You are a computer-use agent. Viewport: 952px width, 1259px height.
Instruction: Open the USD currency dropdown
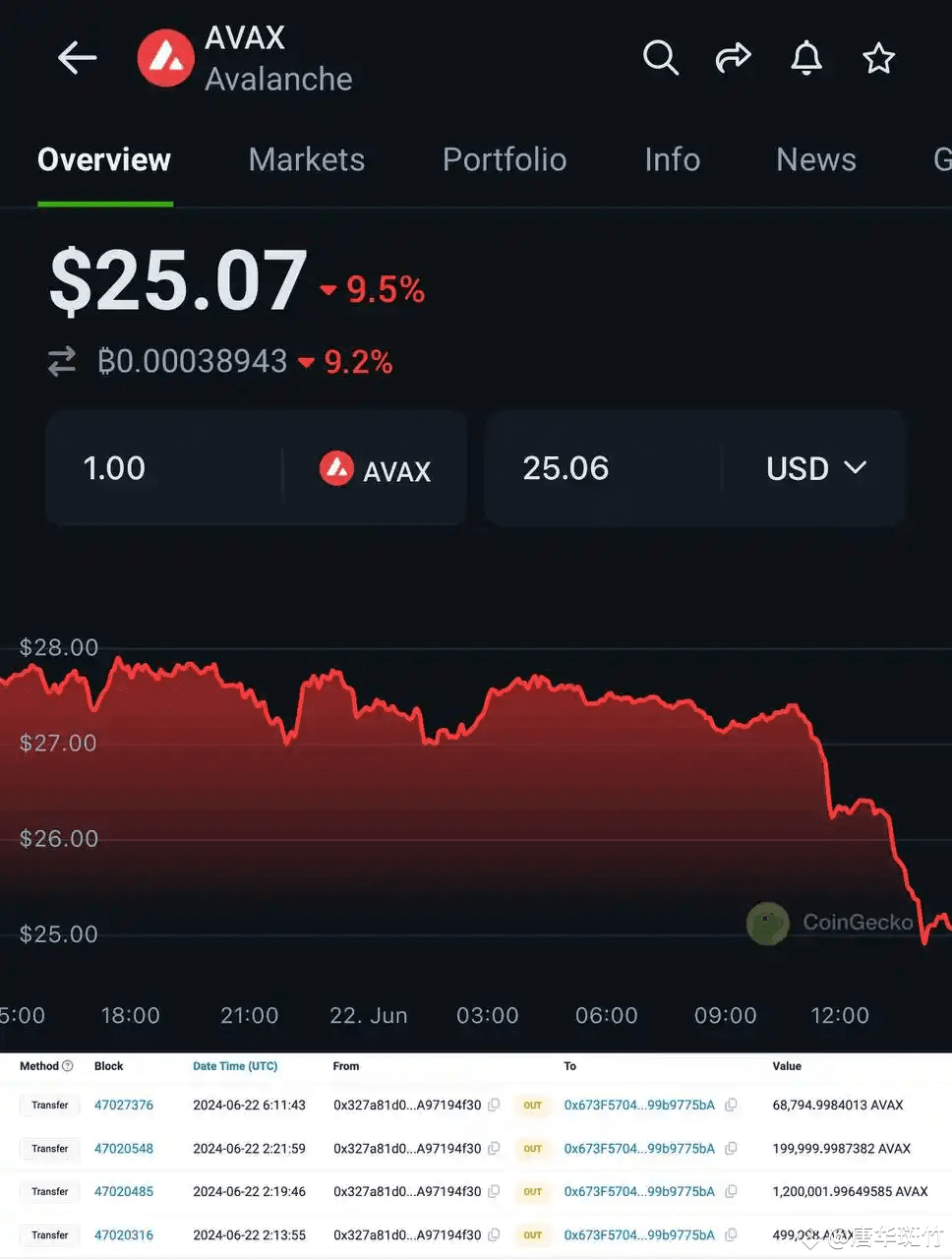[814, 468]
